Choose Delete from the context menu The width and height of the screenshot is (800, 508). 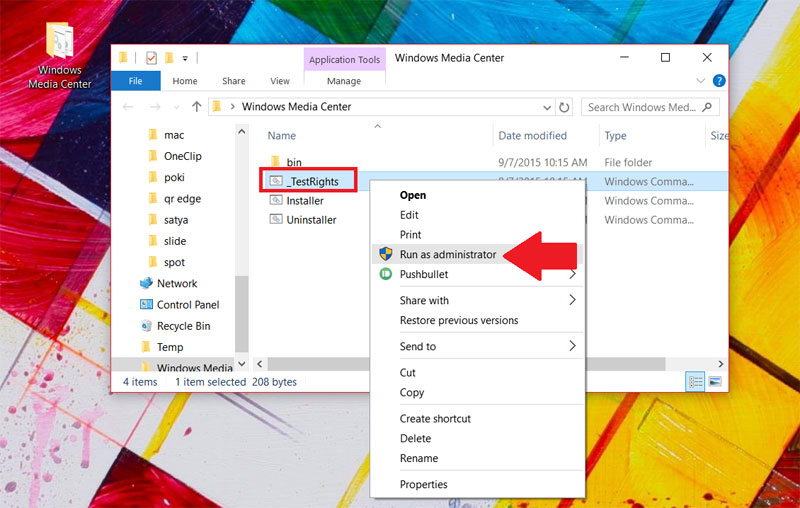coord(415,438)
